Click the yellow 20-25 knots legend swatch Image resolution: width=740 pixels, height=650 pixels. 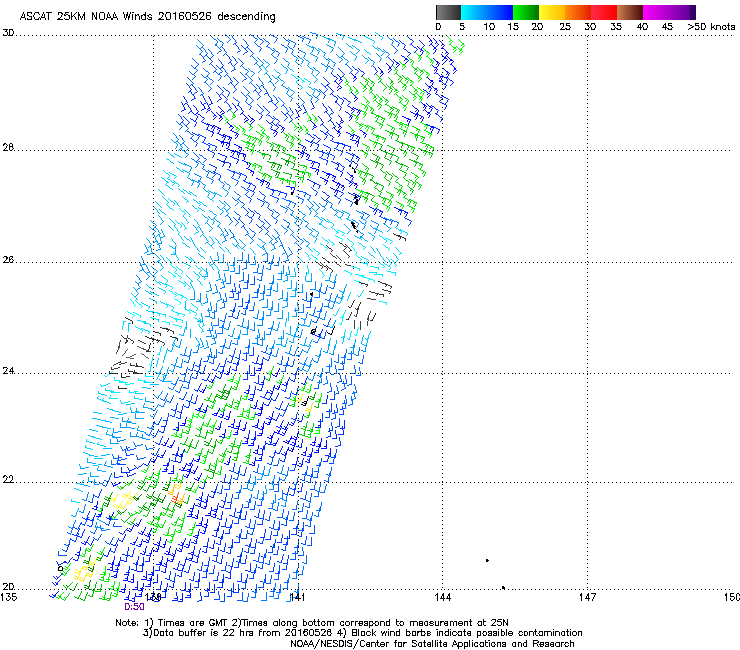(552, 12)
